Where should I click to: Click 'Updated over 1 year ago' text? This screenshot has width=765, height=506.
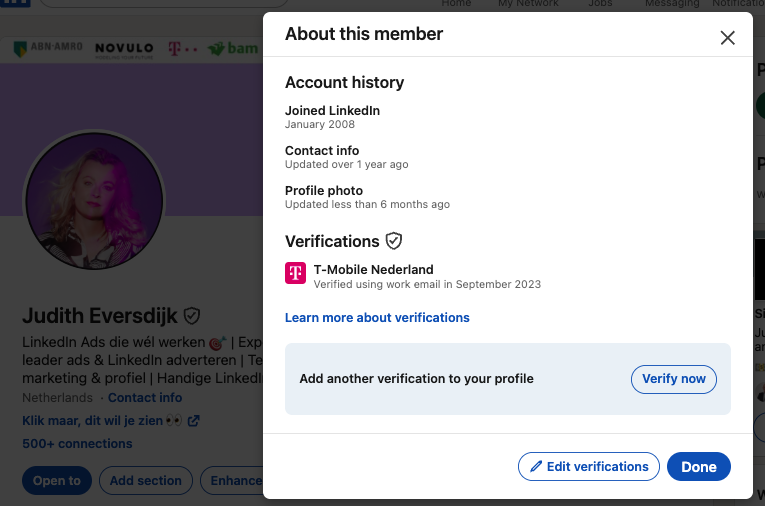[x=346, y=164]
